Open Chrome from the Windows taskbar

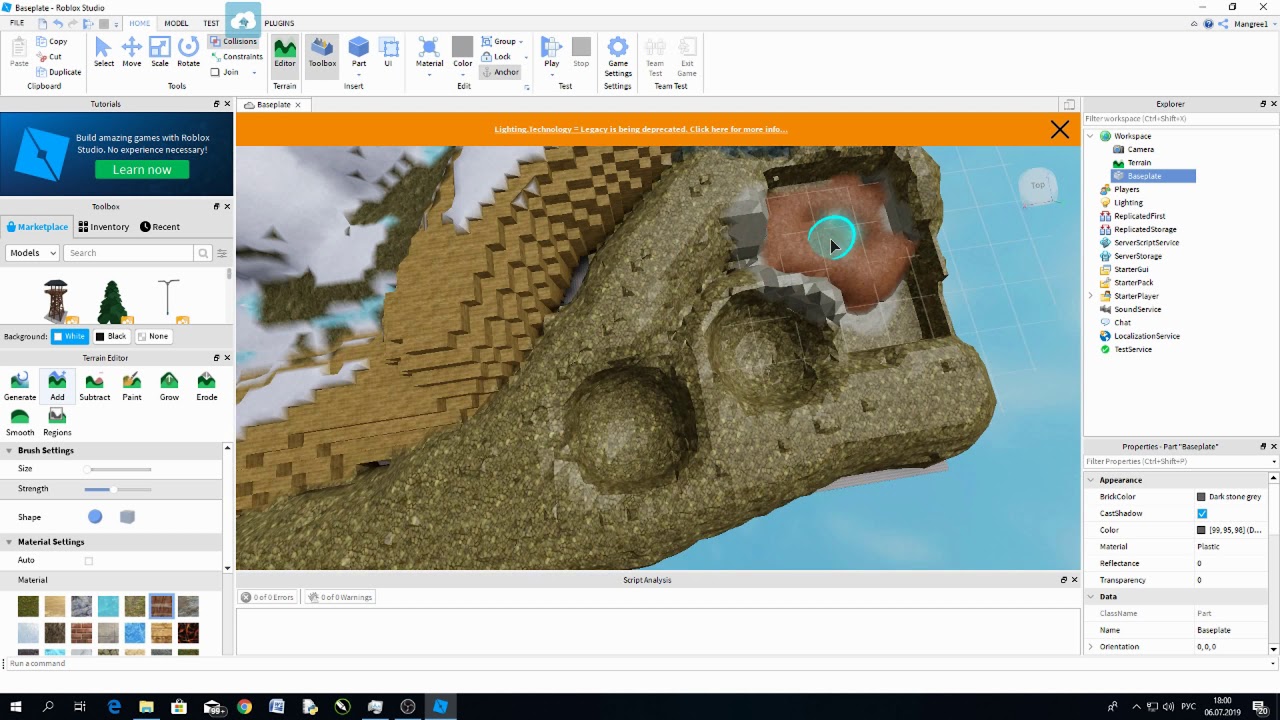point(244,707)
